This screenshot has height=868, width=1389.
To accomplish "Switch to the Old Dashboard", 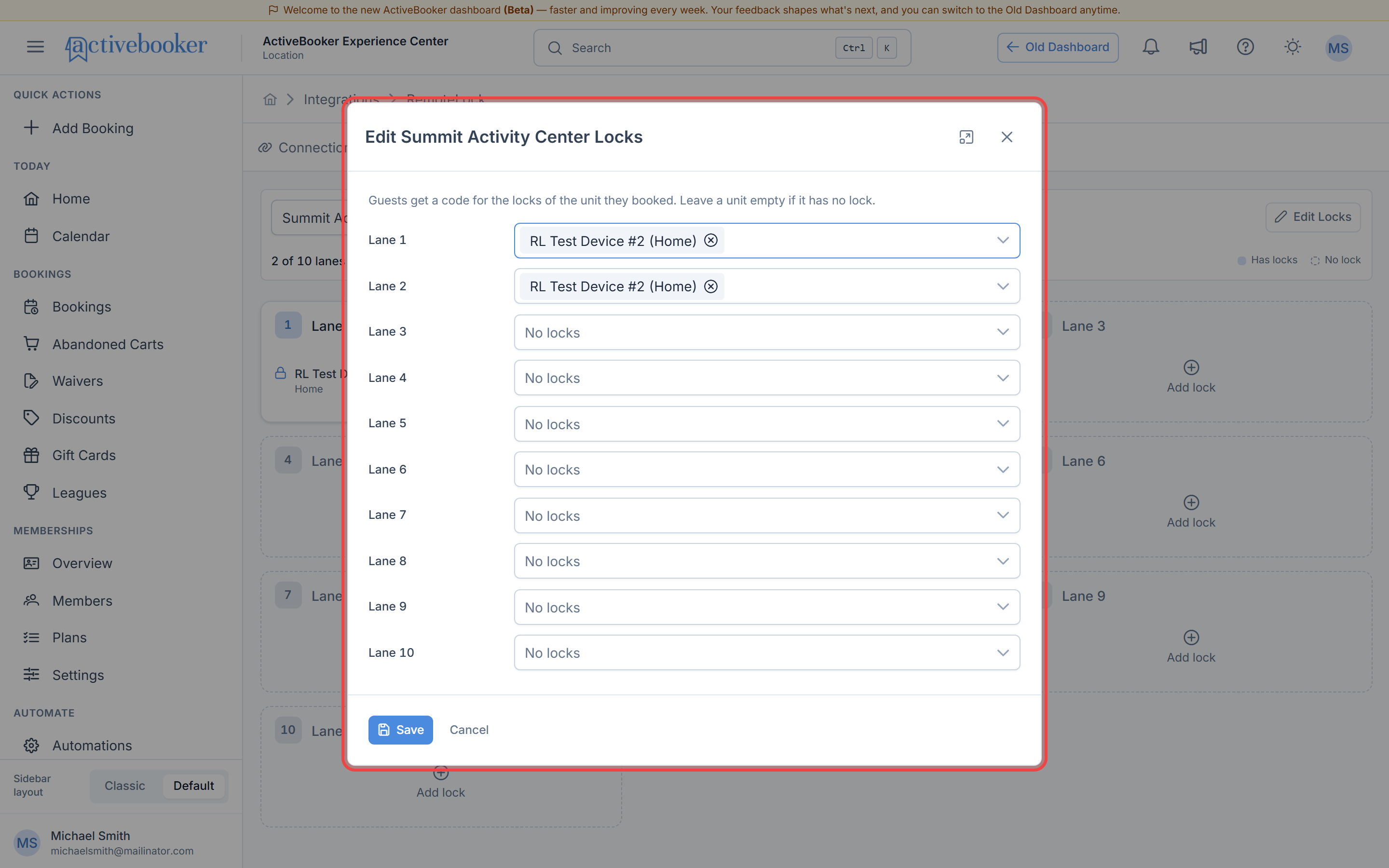I will 1058,47.
